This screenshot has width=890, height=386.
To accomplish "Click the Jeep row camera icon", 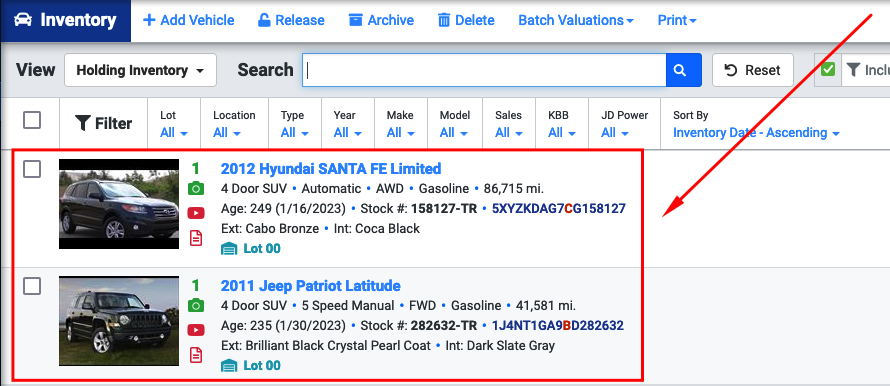I will [x=196, y=305].
